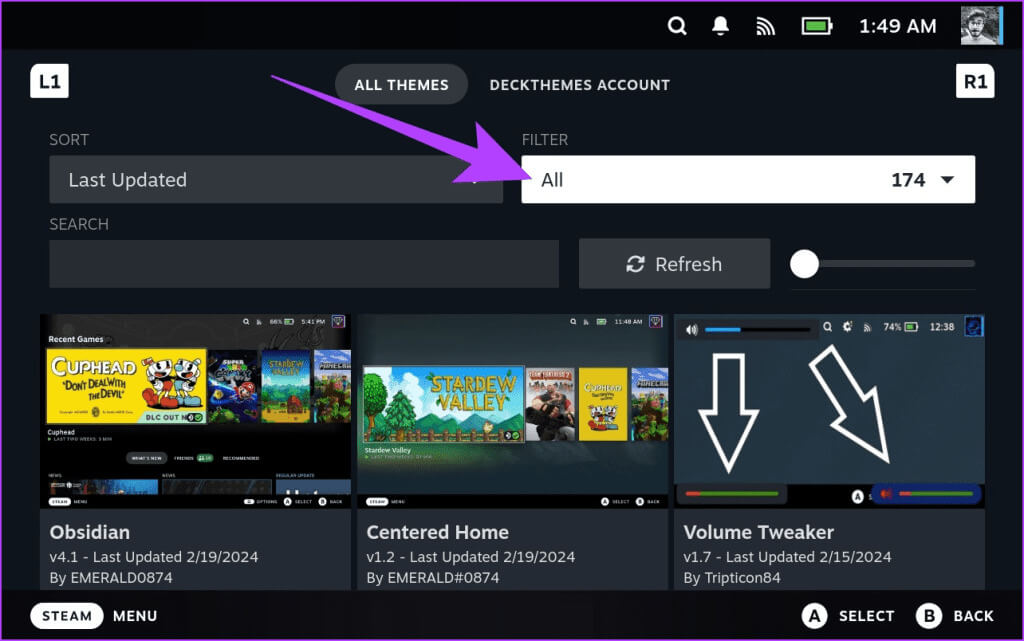Image resolution: width=1024 pixels, height=641 pixels.
Task: Open the Filter dropdown showing All 174
Action: (748, 180)
